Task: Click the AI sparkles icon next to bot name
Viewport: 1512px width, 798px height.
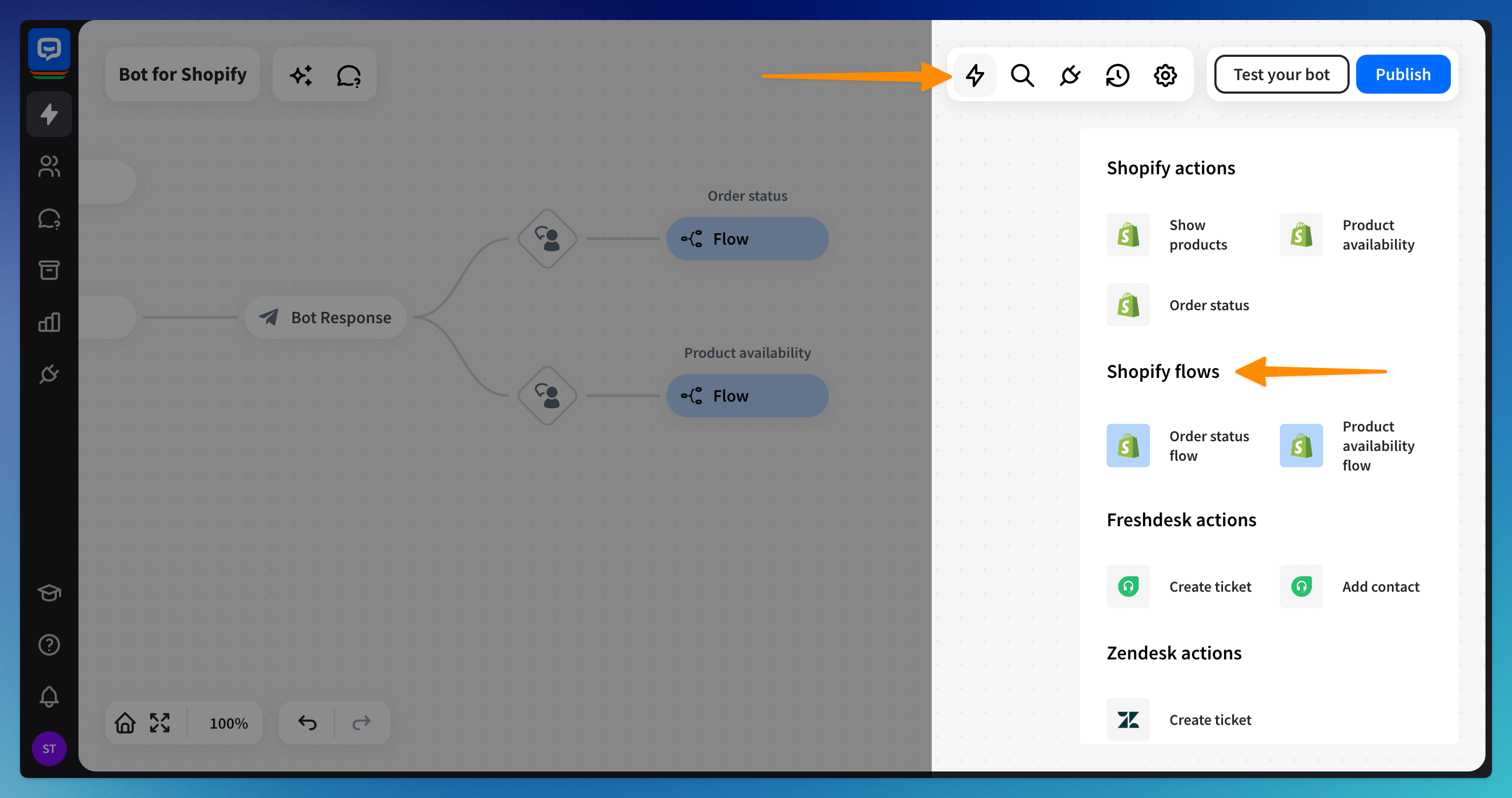Action: pos(300,75)
